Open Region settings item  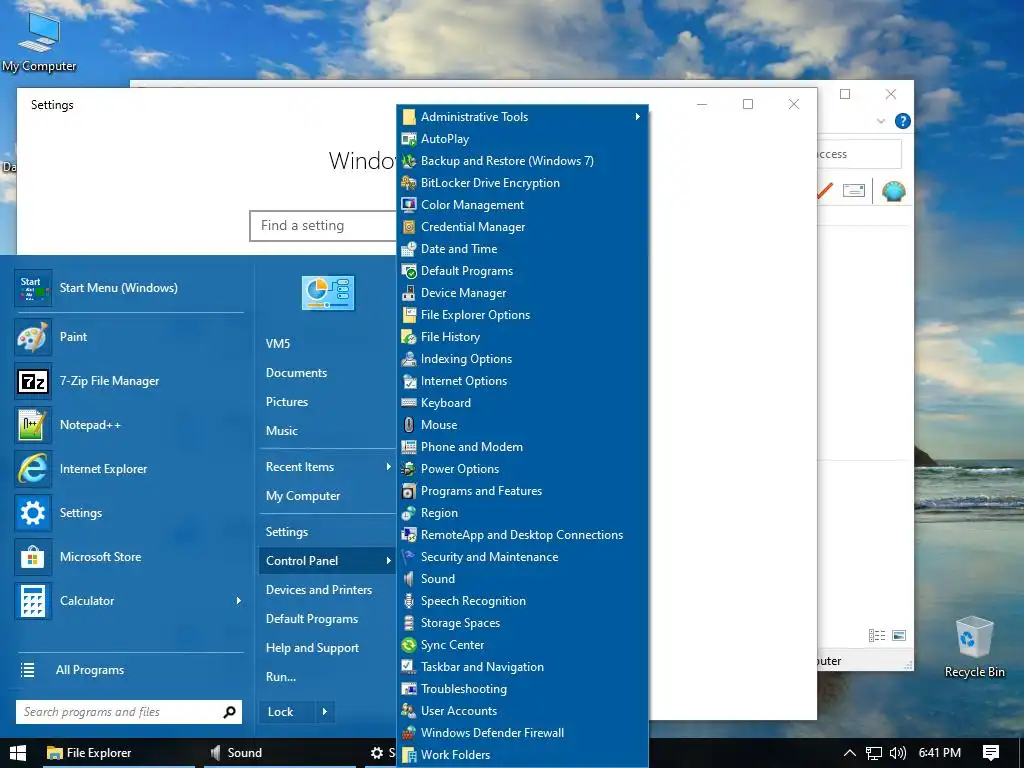click(522, 513)
